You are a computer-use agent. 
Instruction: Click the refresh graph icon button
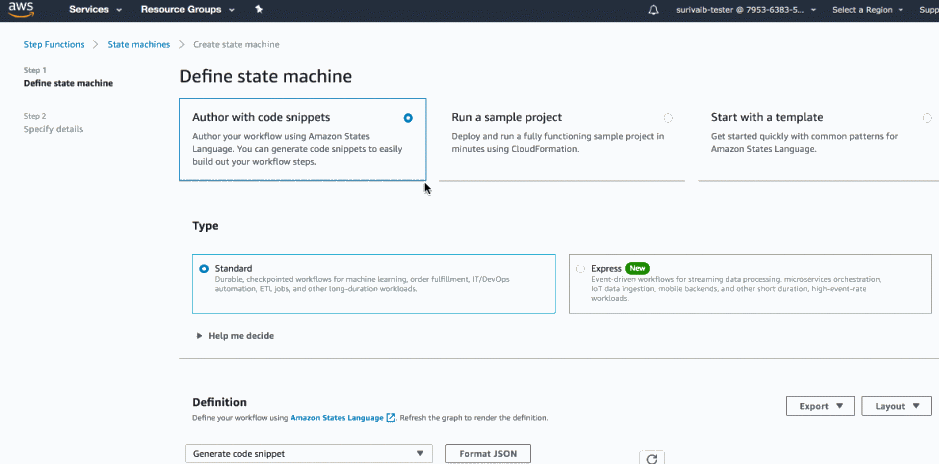(x=652, y=458)
